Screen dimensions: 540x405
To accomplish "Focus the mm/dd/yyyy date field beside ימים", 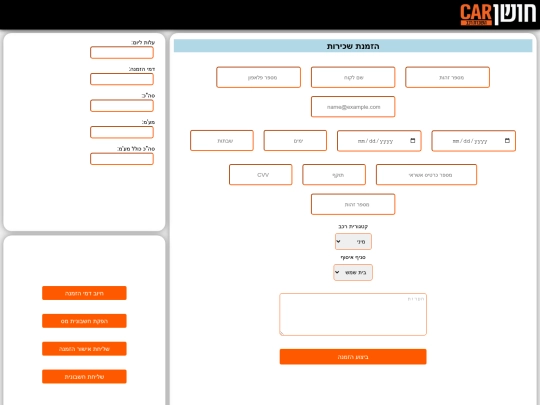I will (x=379, y=141).
